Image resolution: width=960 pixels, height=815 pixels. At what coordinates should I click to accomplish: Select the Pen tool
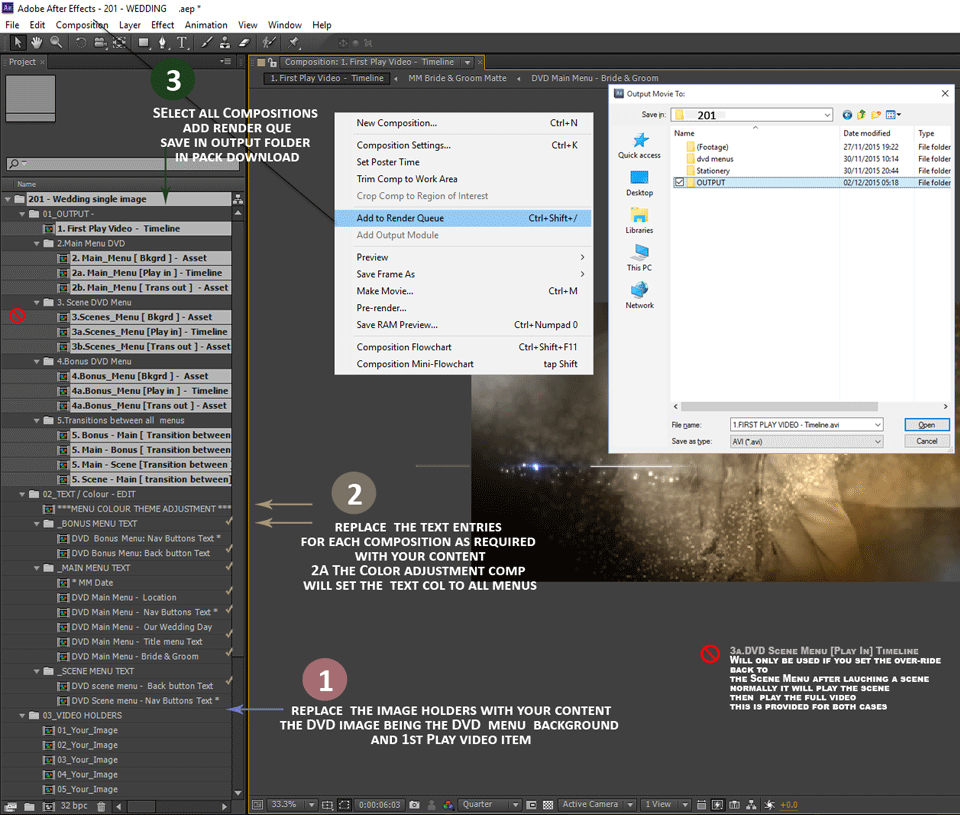coord(163,43)
